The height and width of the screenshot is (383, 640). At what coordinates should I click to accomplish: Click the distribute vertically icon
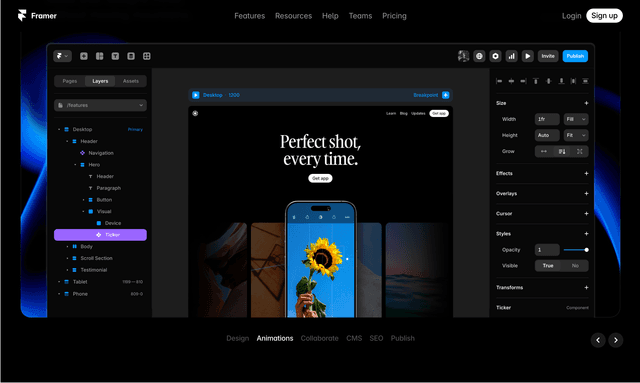585,81
